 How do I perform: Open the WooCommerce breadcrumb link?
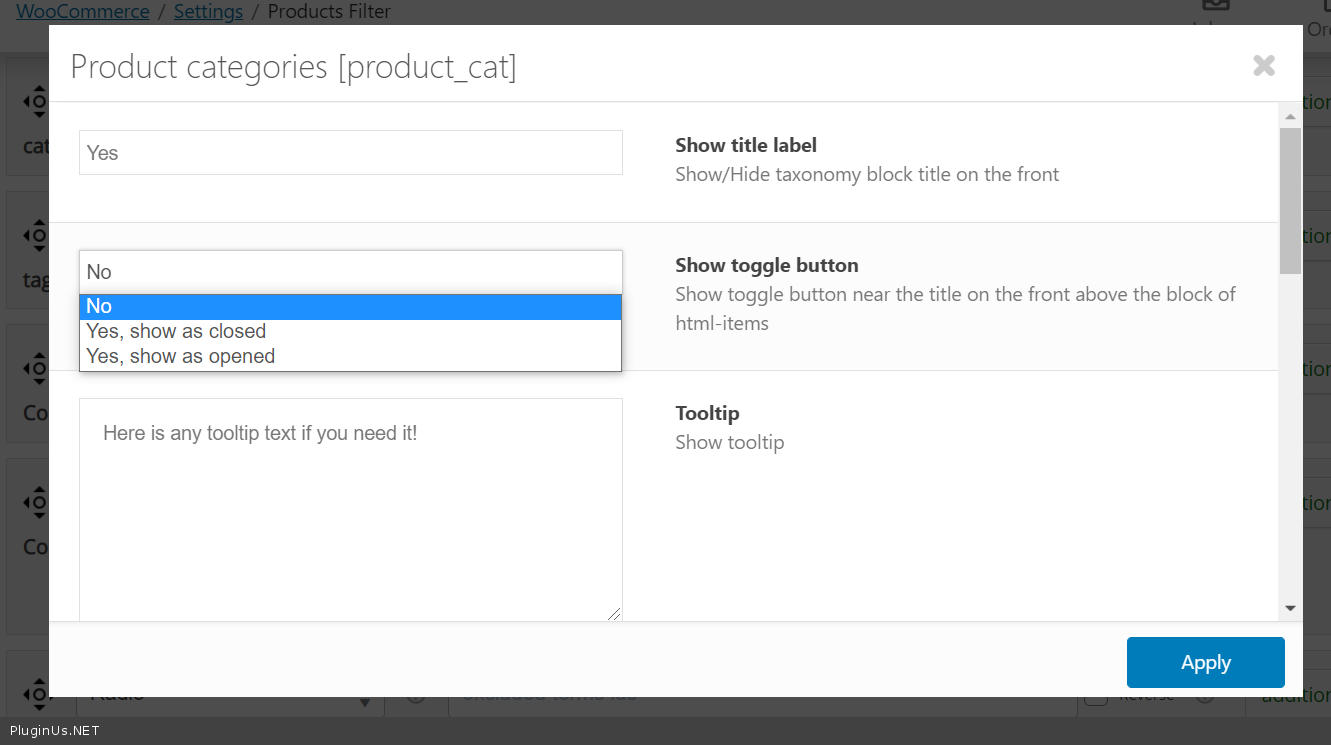tap(83, 12)
